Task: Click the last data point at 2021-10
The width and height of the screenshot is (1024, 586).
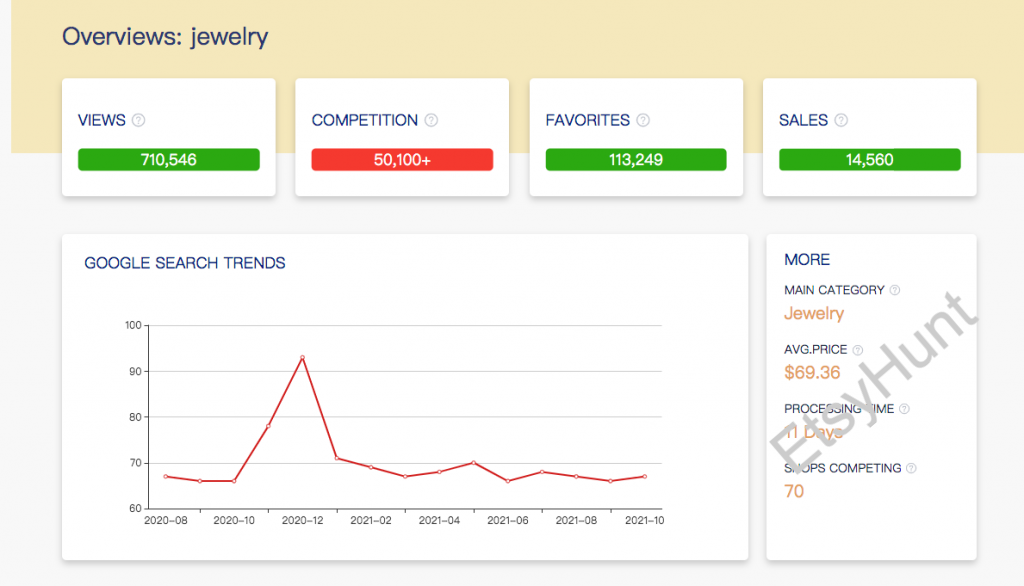Action: 644,476
